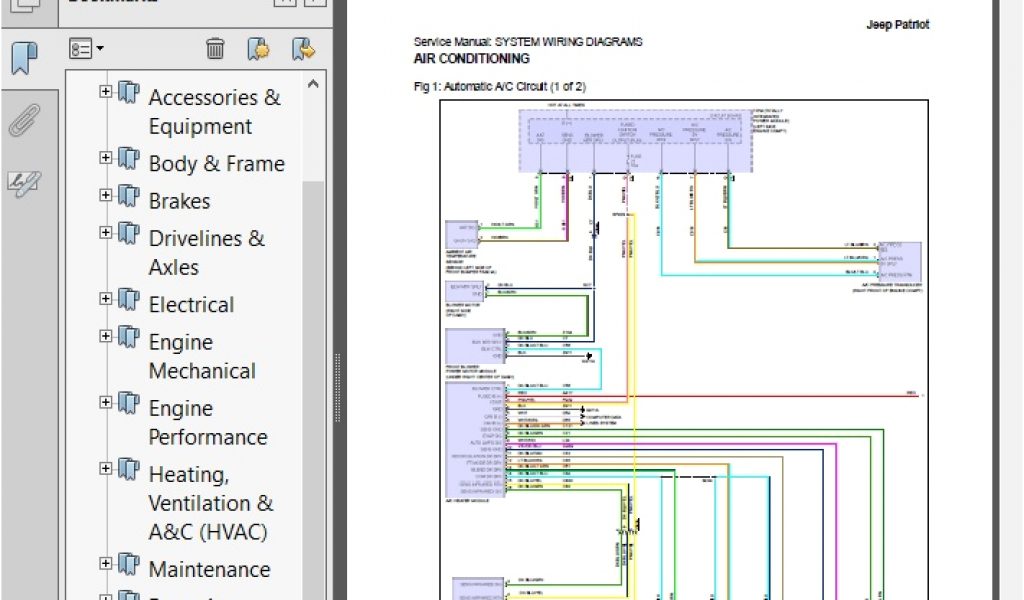Expand the Electrical bookmark tree node
1024x600 pixels.
pos(105,298)
